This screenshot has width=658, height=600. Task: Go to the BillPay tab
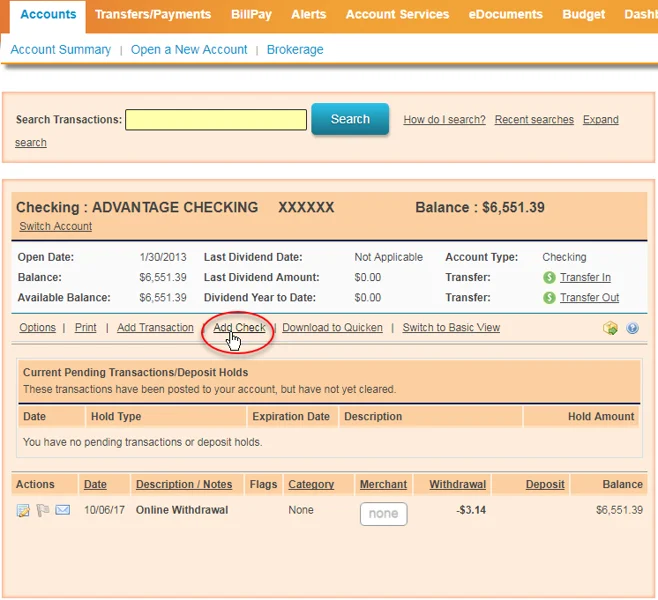point(251,15)
